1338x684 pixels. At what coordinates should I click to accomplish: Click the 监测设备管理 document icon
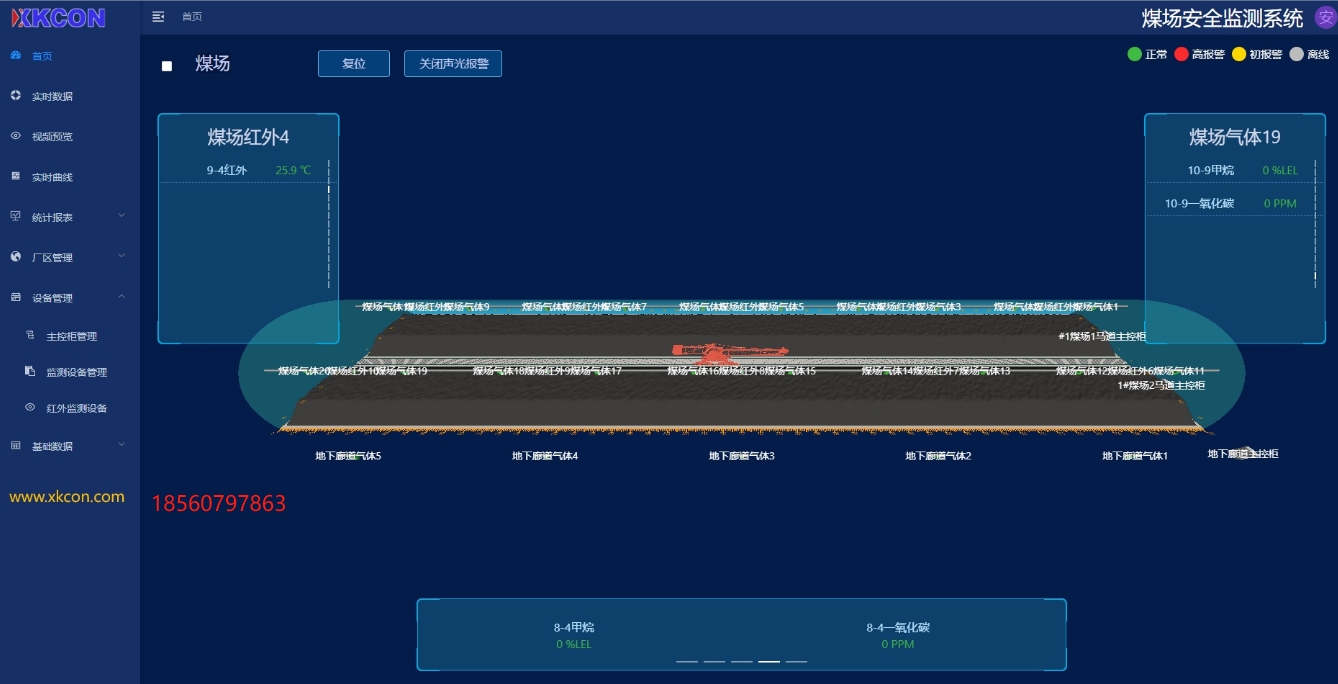pyautogui.click(x=30, y=372)
